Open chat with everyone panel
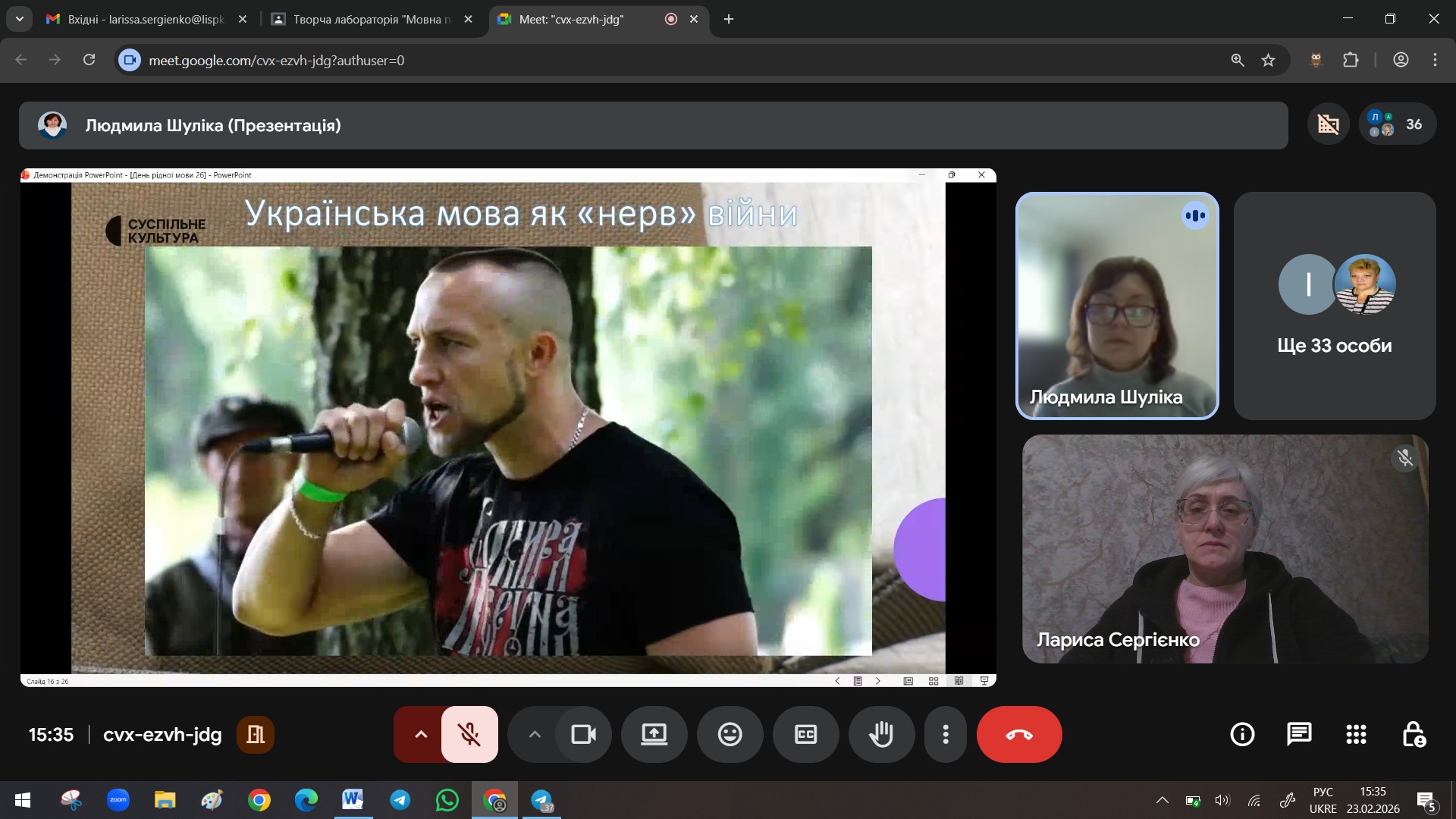 point(1299,734)
